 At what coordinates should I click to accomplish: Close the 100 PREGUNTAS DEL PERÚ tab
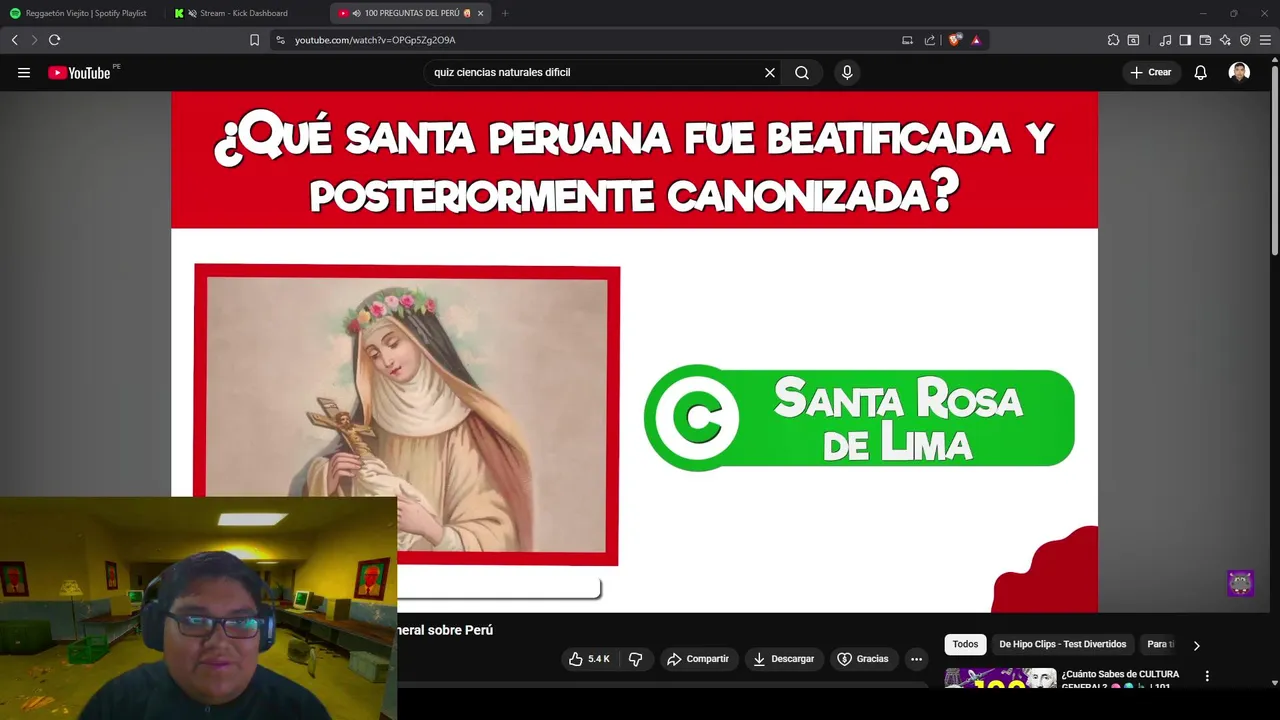[x=480, y=13]
